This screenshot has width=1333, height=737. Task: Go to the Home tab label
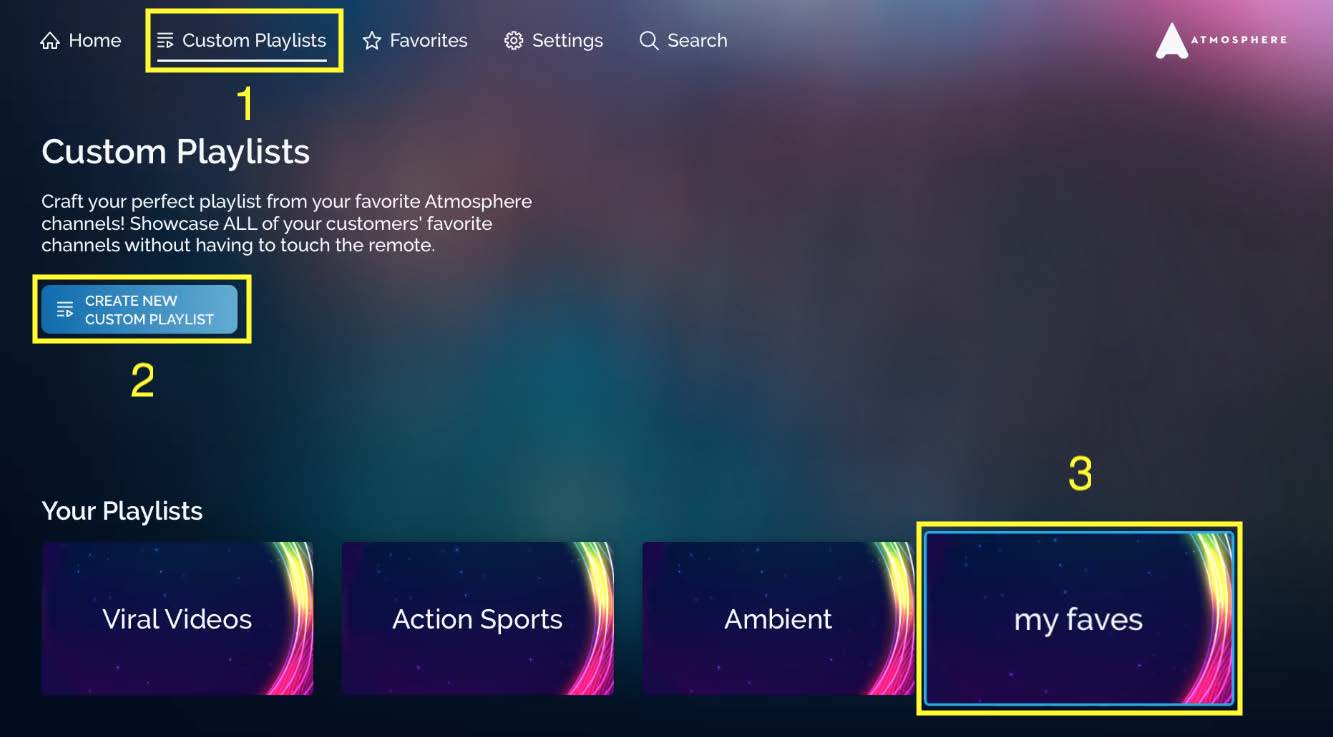[95, 41]
